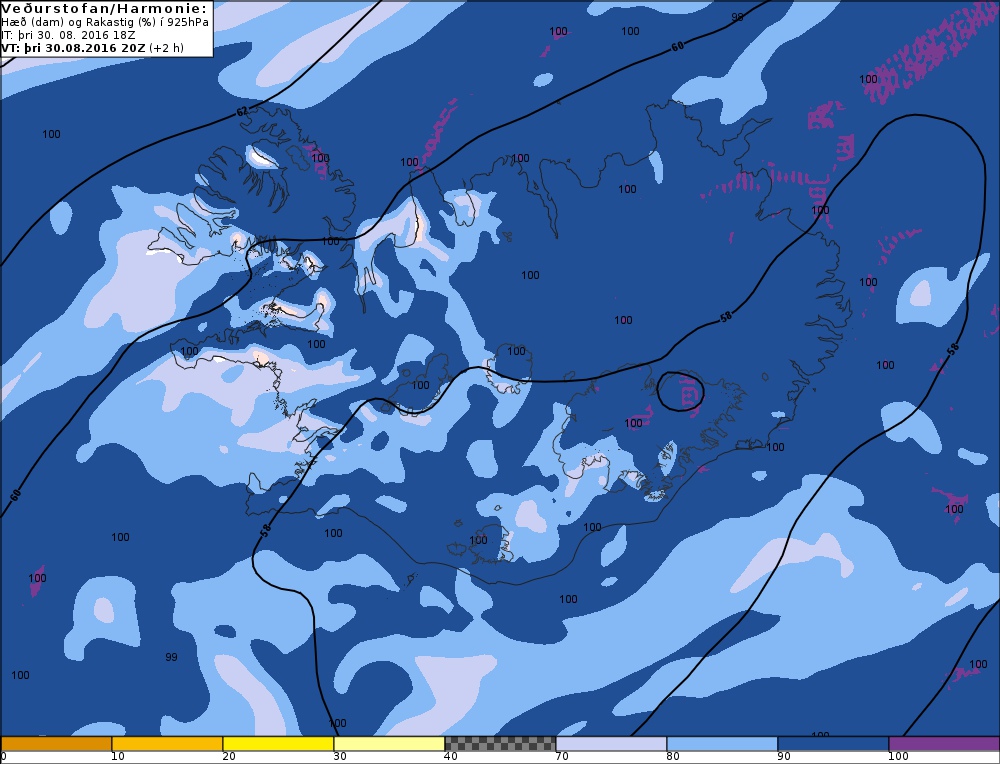
Task: Click the legend tick label '40'
Action: click(450, 756)
